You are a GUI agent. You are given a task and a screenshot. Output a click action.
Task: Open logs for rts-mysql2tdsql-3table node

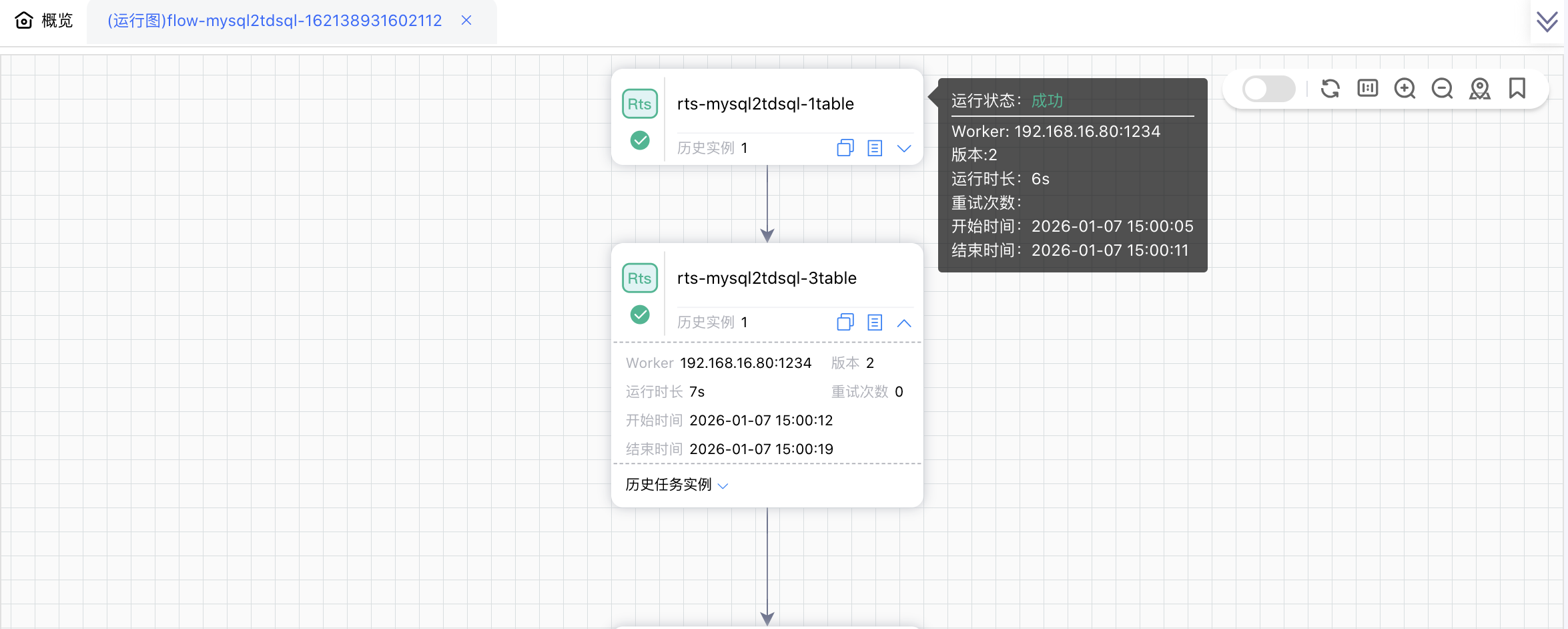coord(875,322)
